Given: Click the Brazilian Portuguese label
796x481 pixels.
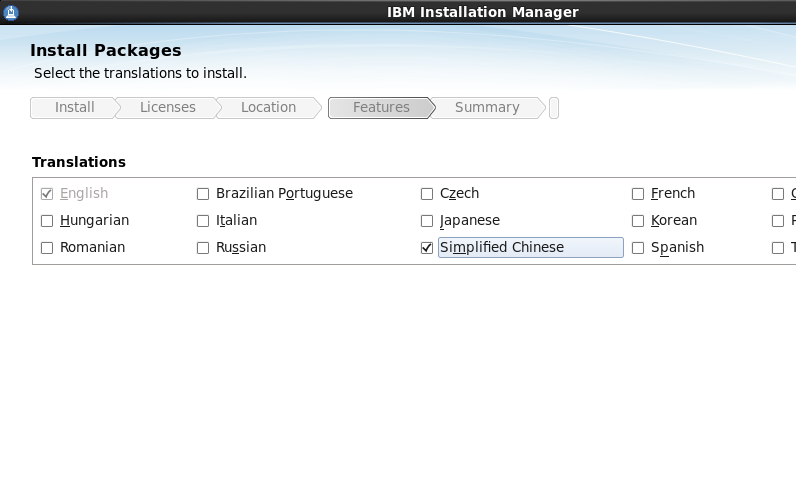Looking at the screenshot, I should tap(284, 194).
